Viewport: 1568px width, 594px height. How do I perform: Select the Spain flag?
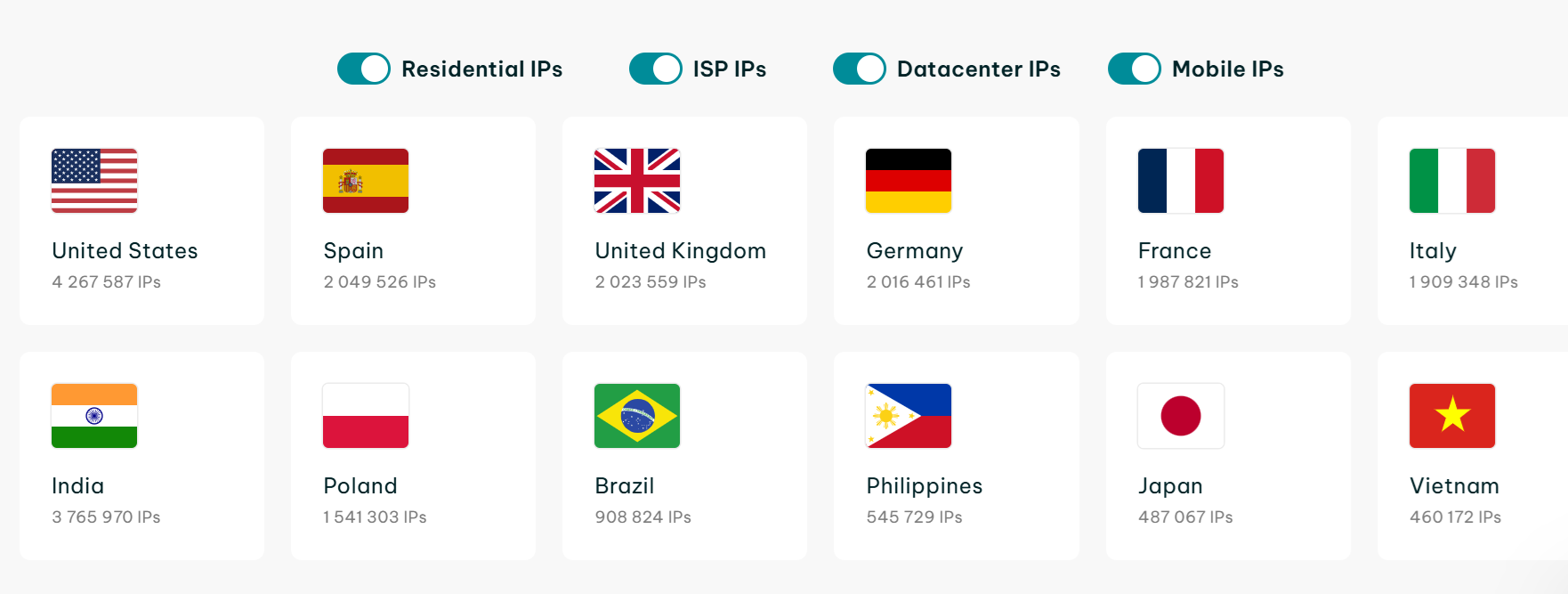(x=366, y=181)
